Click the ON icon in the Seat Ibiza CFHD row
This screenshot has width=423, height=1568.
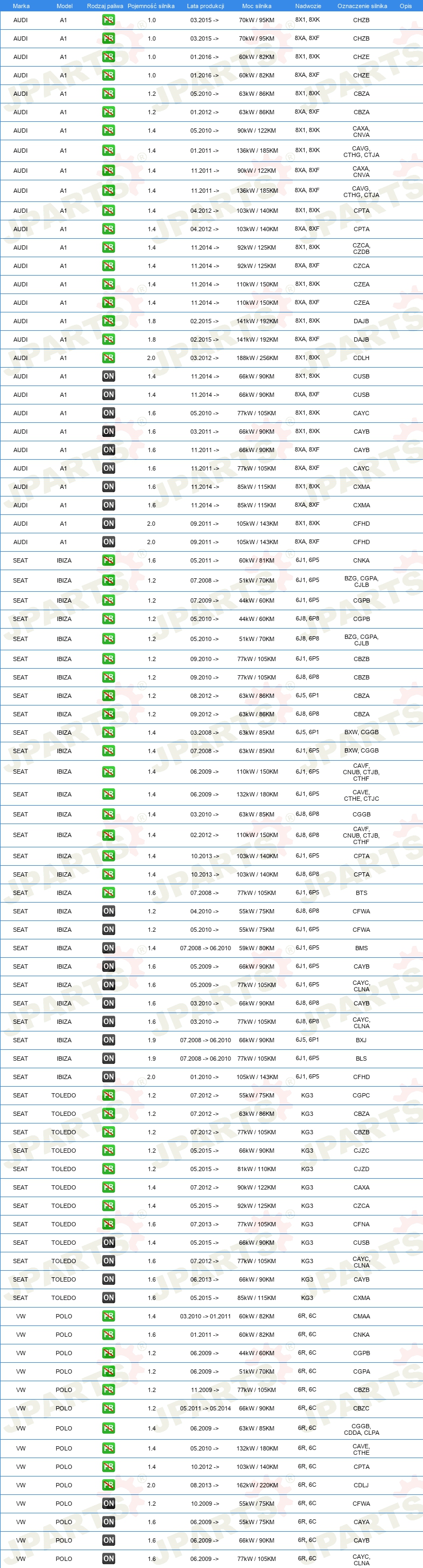click(108, 1076)
